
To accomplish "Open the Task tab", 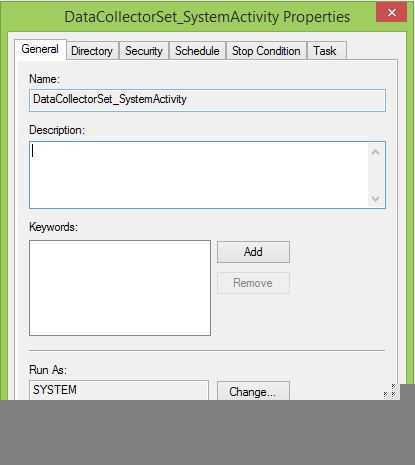I will point(326,51).
